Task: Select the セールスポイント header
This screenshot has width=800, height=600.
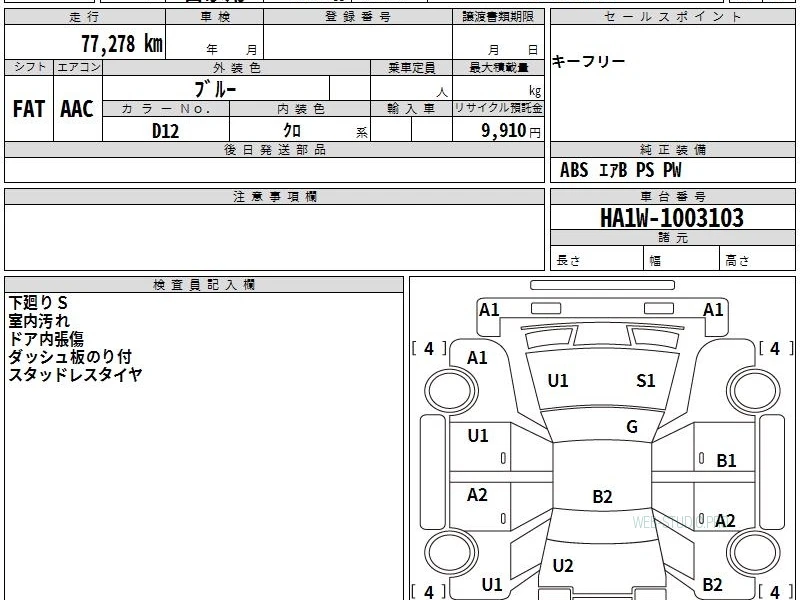Action: (x=672, y=17)
